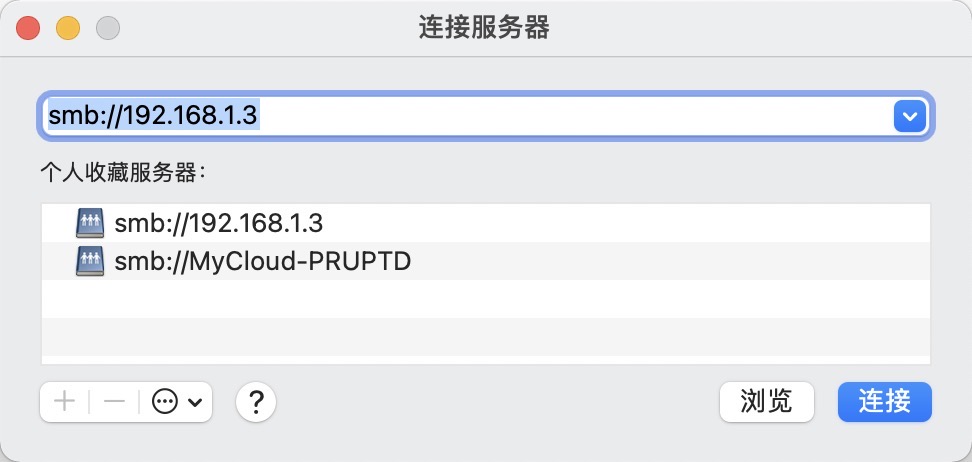Open the ellipsis action menu
This screenshot has width=972, height=462.
[x=165, y=402]
